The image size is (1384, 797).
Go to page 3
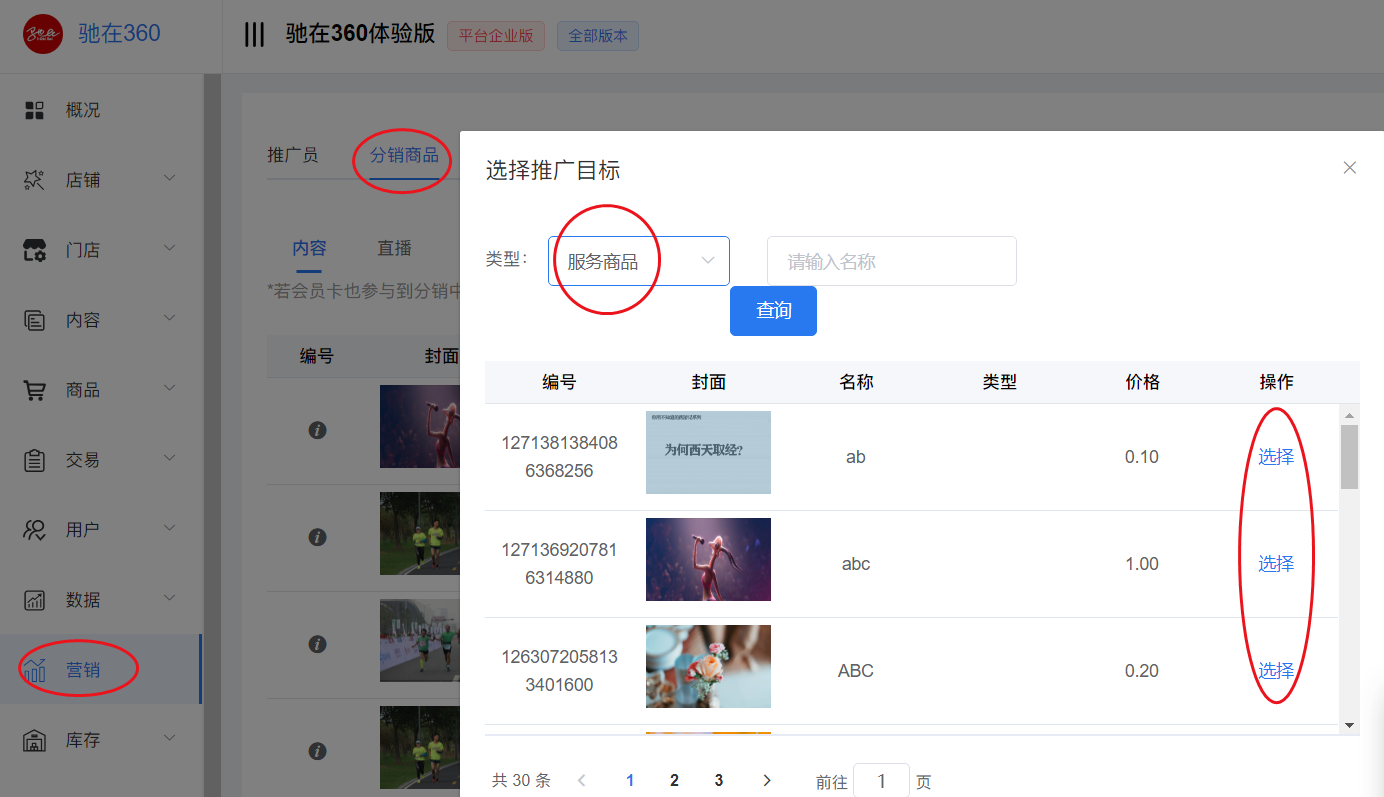(x=718, y=780)
